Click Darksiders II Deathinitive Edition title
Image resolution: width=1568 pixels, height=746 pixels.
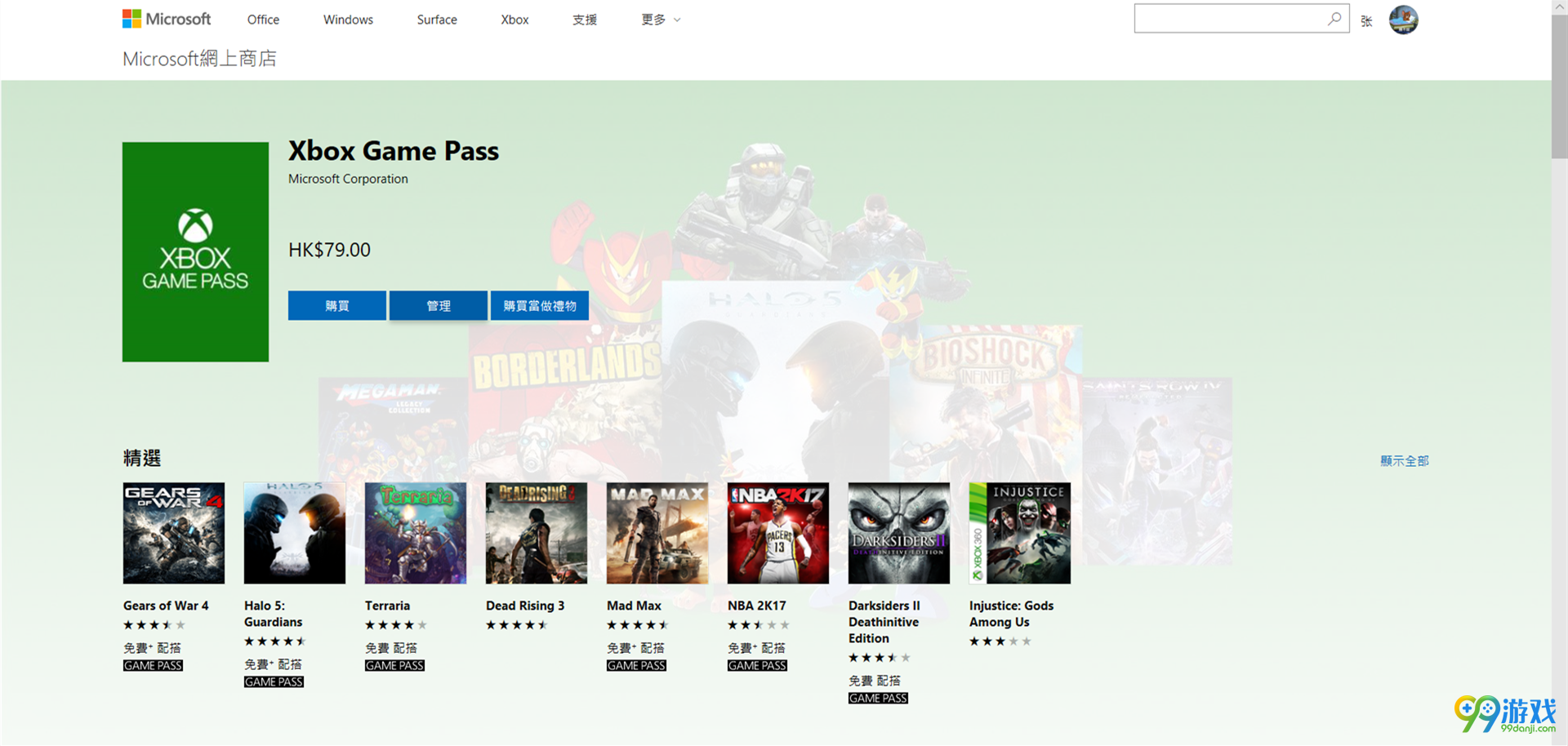884,622
